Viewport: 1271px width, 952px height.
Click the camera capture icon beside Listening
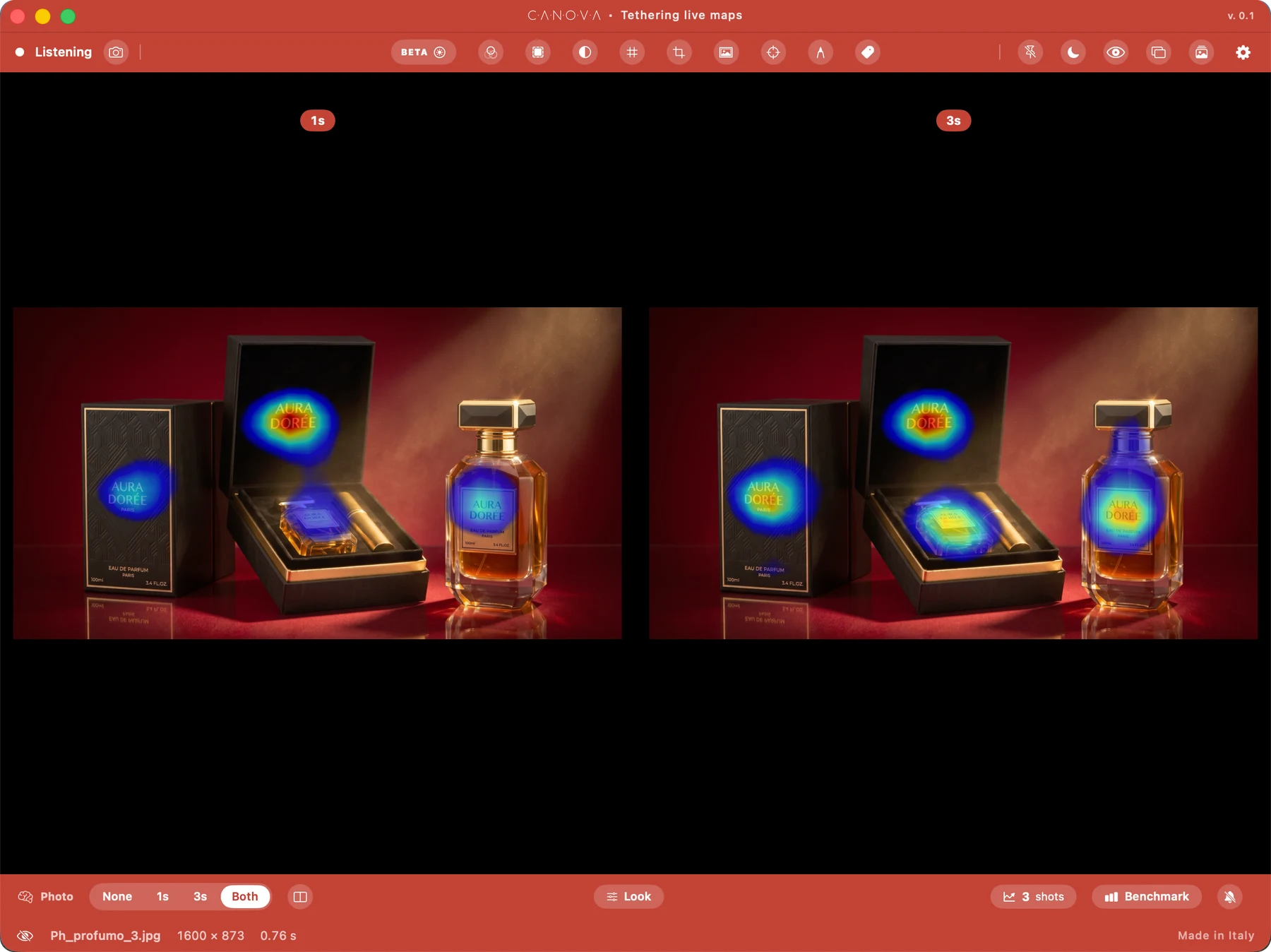[116, 52]
